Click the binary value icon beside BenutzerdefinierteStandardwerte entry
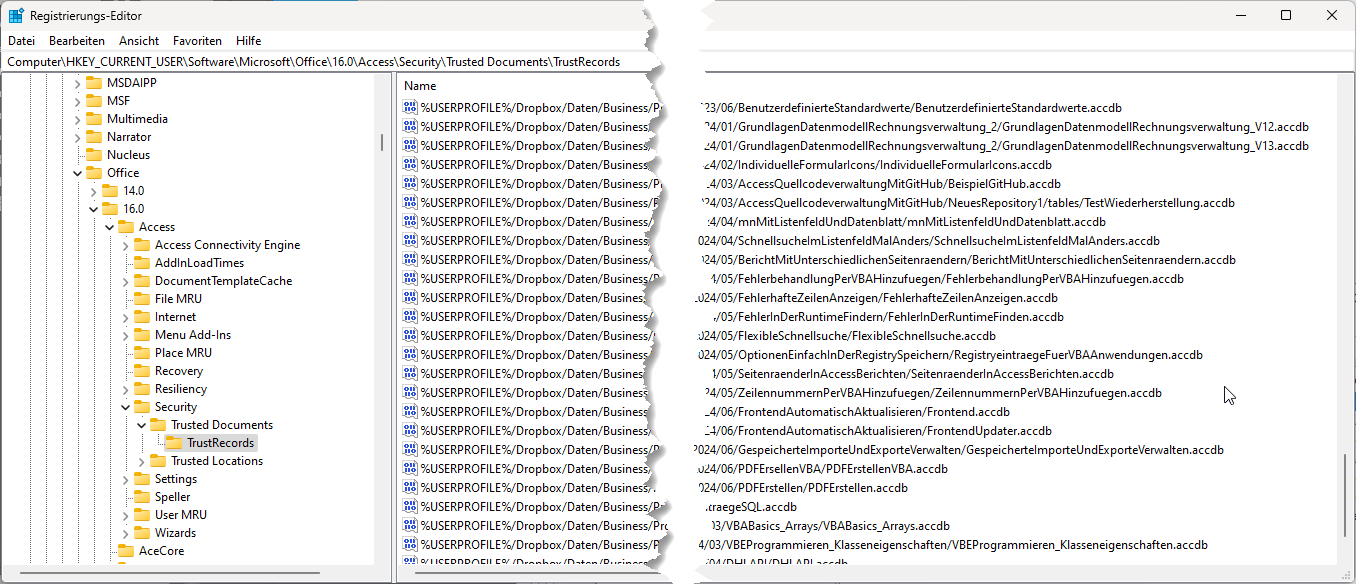The image size is (1356, 584). tap(409, 108)
